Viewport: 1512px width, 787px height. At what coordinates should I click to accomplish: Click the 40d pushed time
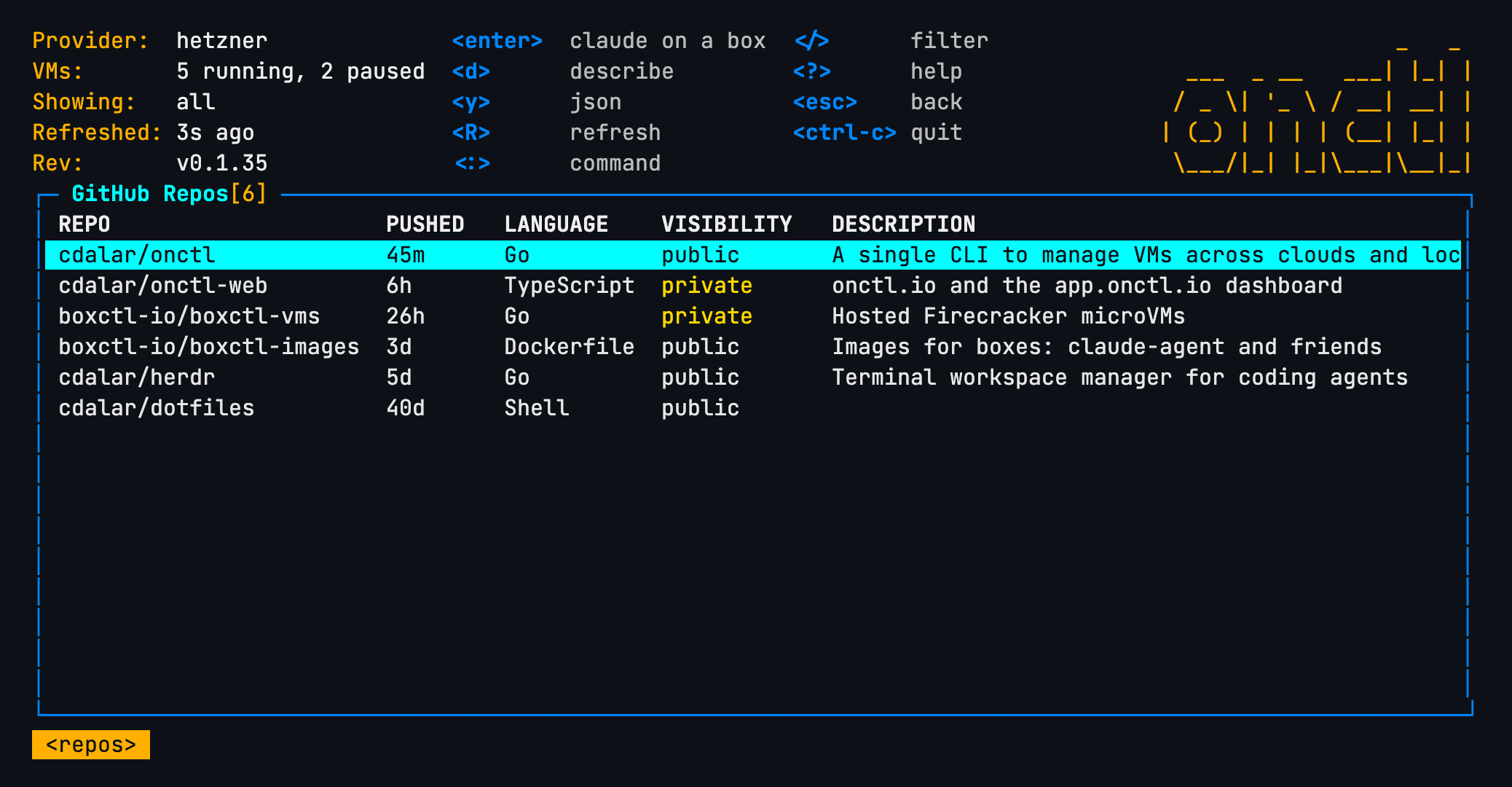click(x=406, y=408)
